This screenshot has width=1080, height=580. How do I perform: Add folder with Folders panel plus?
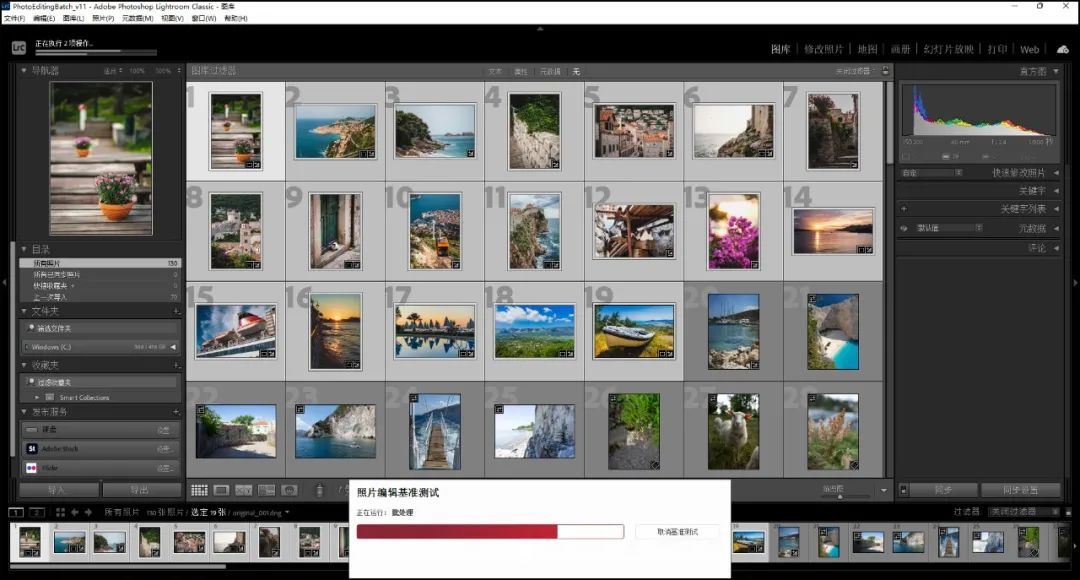pyautogui.click(x=176, y=311)
